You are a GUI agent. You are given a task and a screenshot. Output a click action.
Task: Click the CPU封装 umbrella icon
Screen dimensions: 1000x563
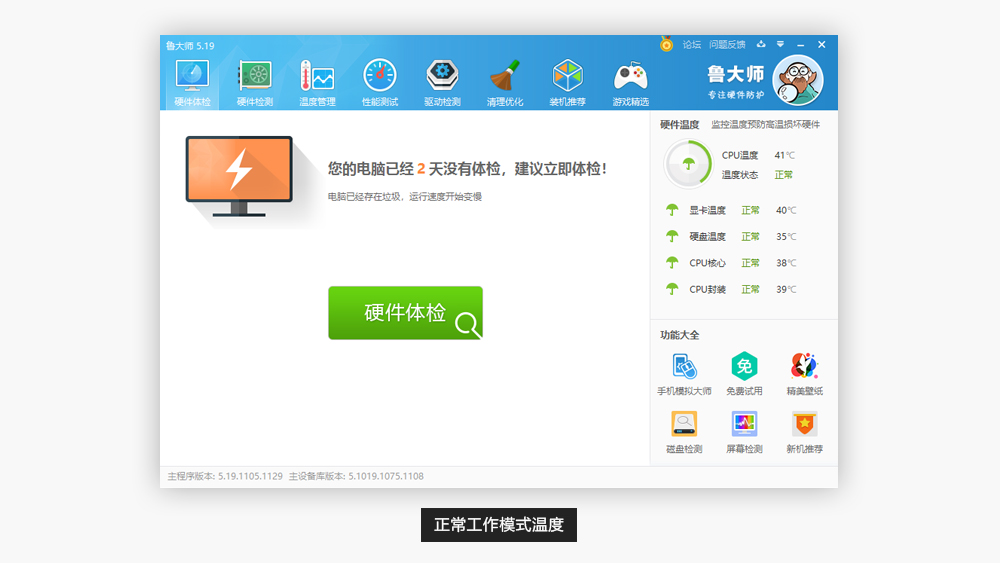[x=672, y=289]
